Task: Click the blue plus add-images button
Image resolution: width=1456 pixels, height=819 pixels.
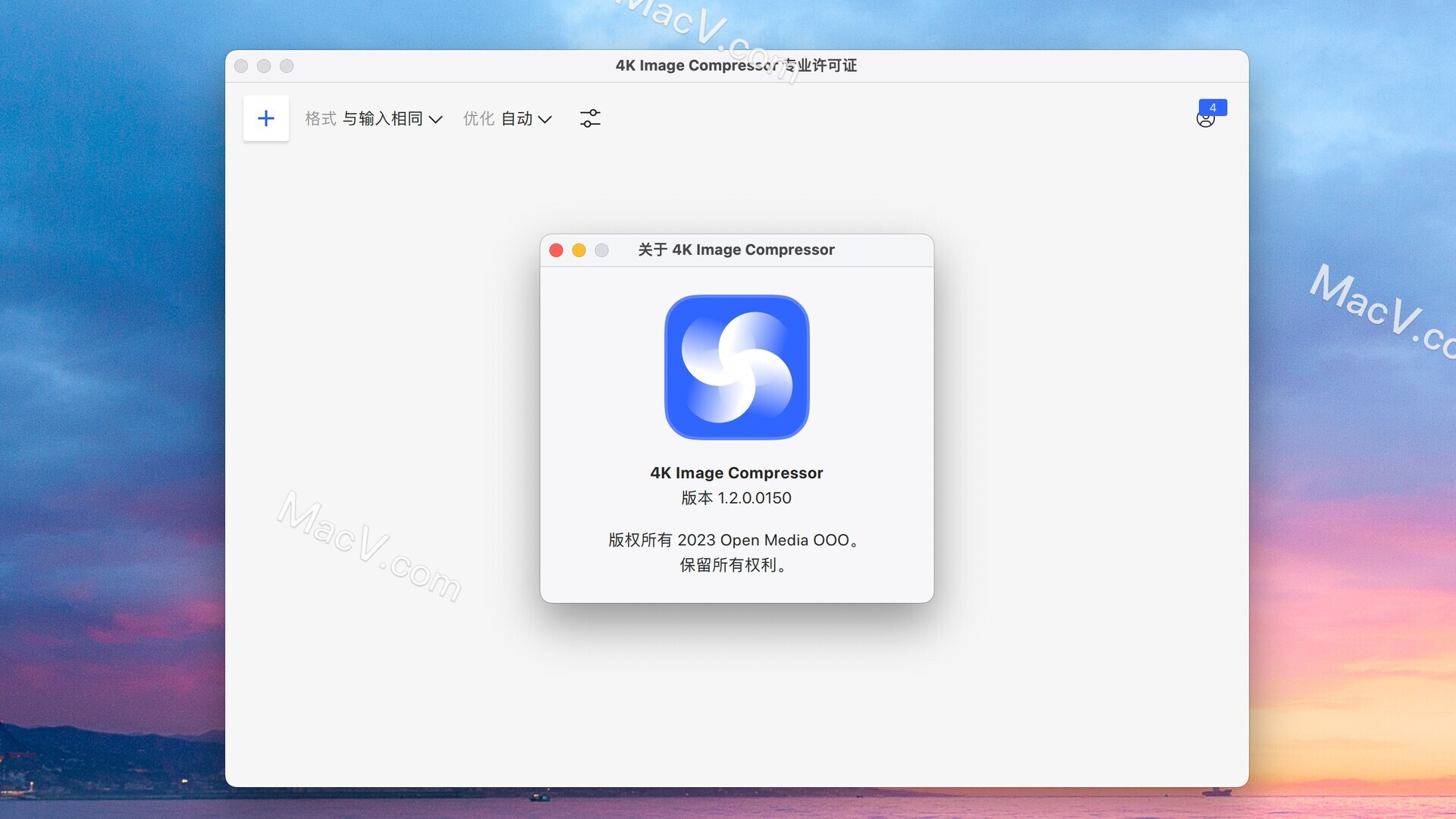Action: pos(265,118)
